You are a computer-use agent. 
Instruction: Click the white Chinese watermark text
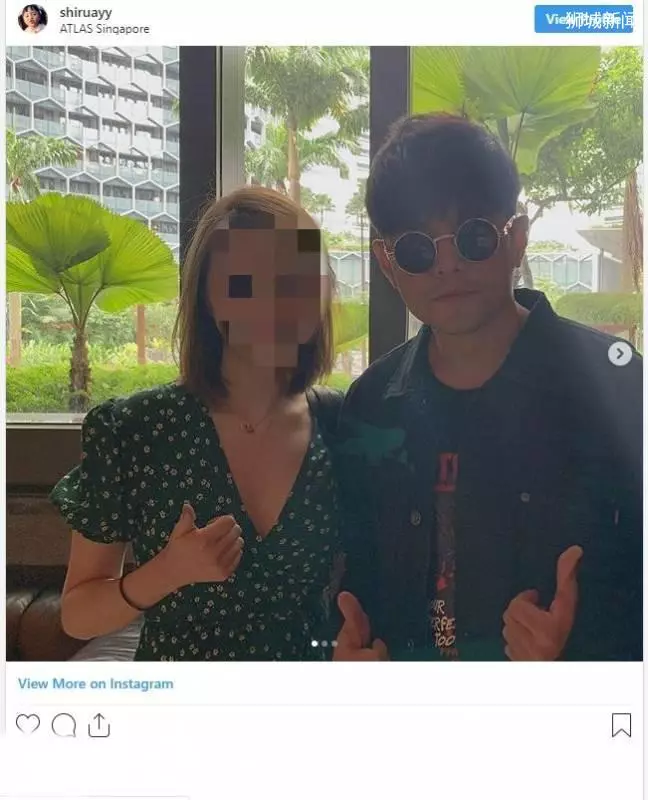601,20
